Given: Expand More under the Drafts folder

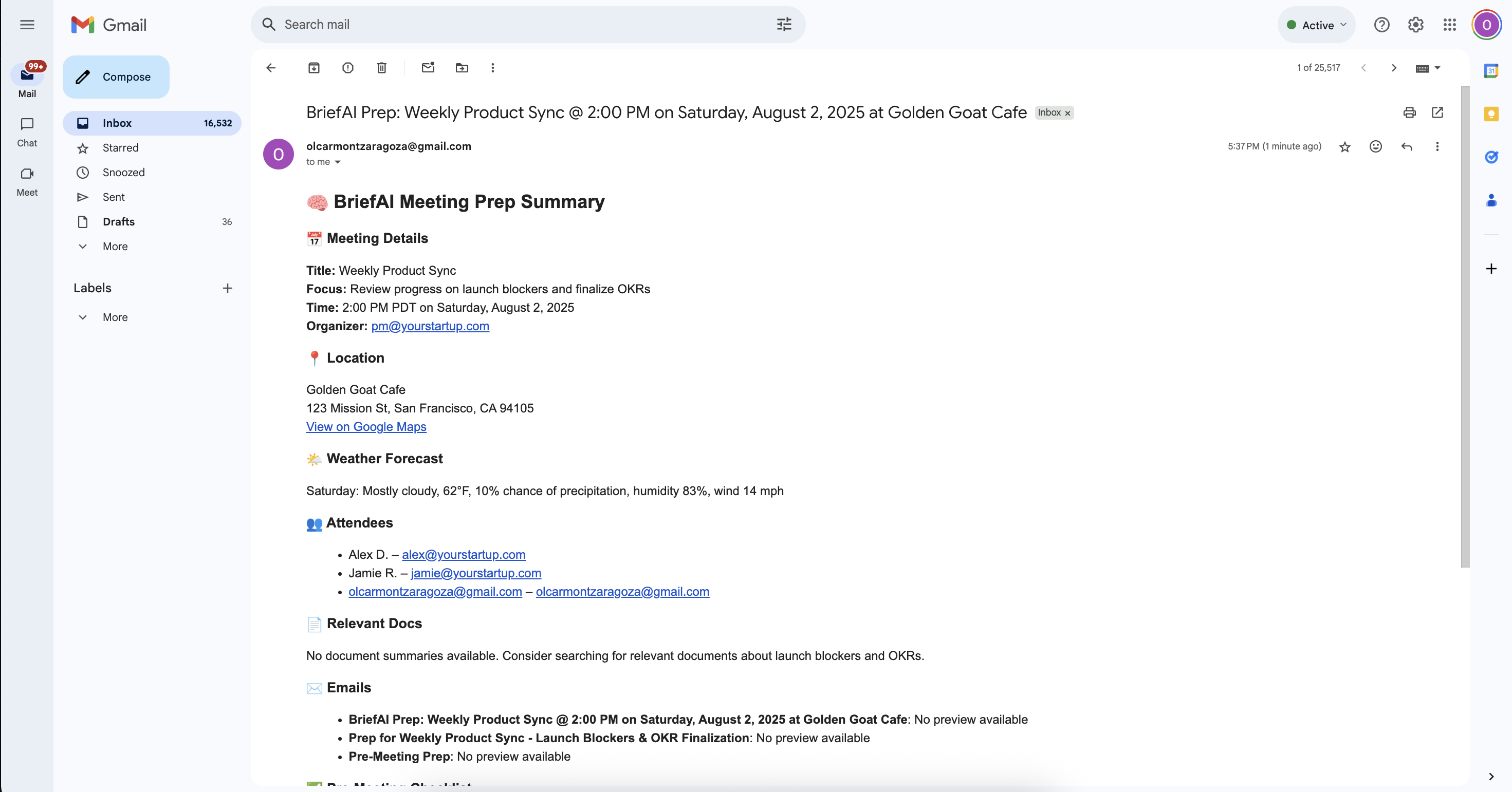Looking at the screenshot, I should [x=115, y=247].
